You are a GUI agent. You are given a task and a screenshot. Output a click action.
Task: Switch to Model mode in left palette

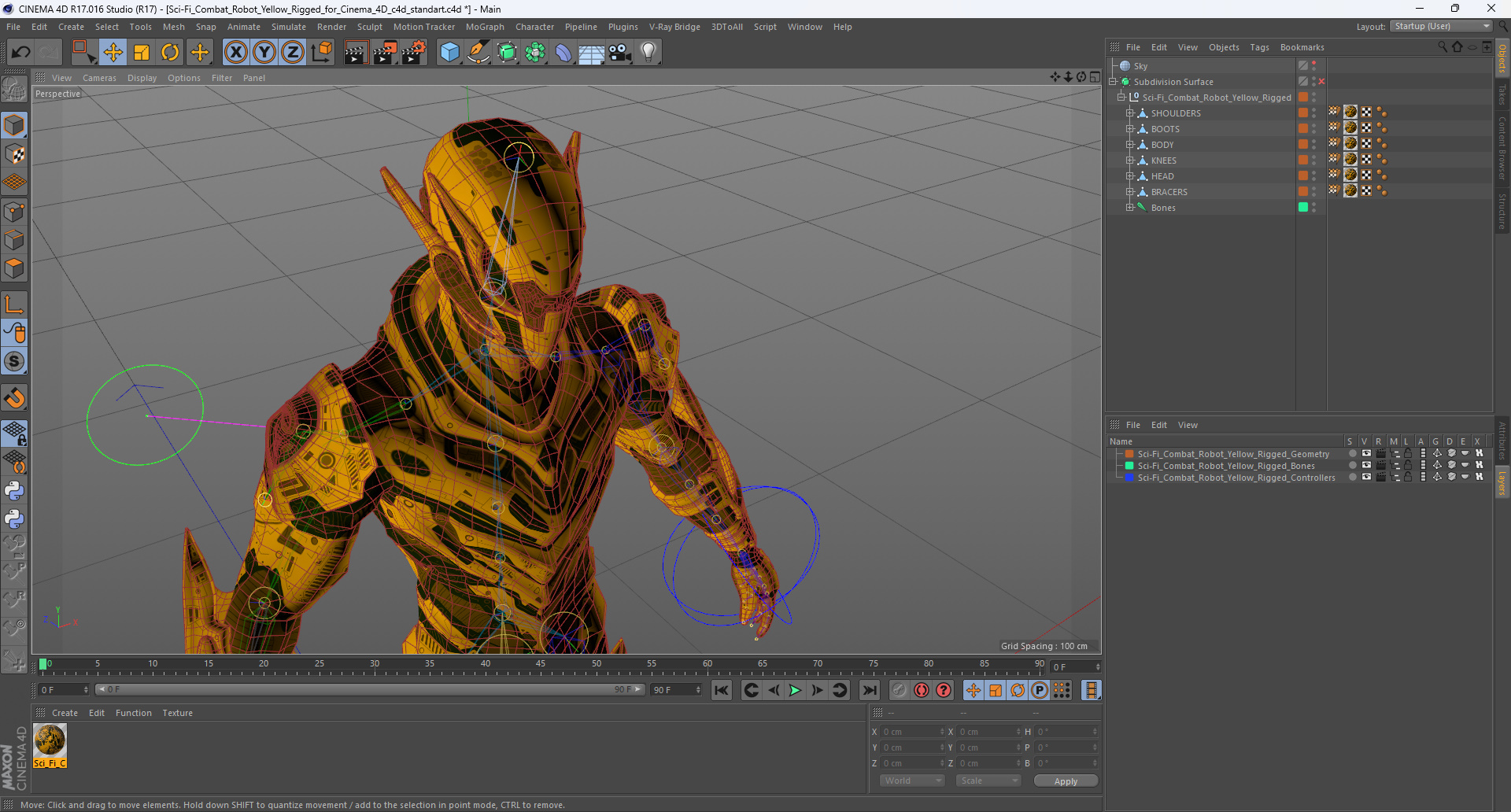tap(14, 125)
